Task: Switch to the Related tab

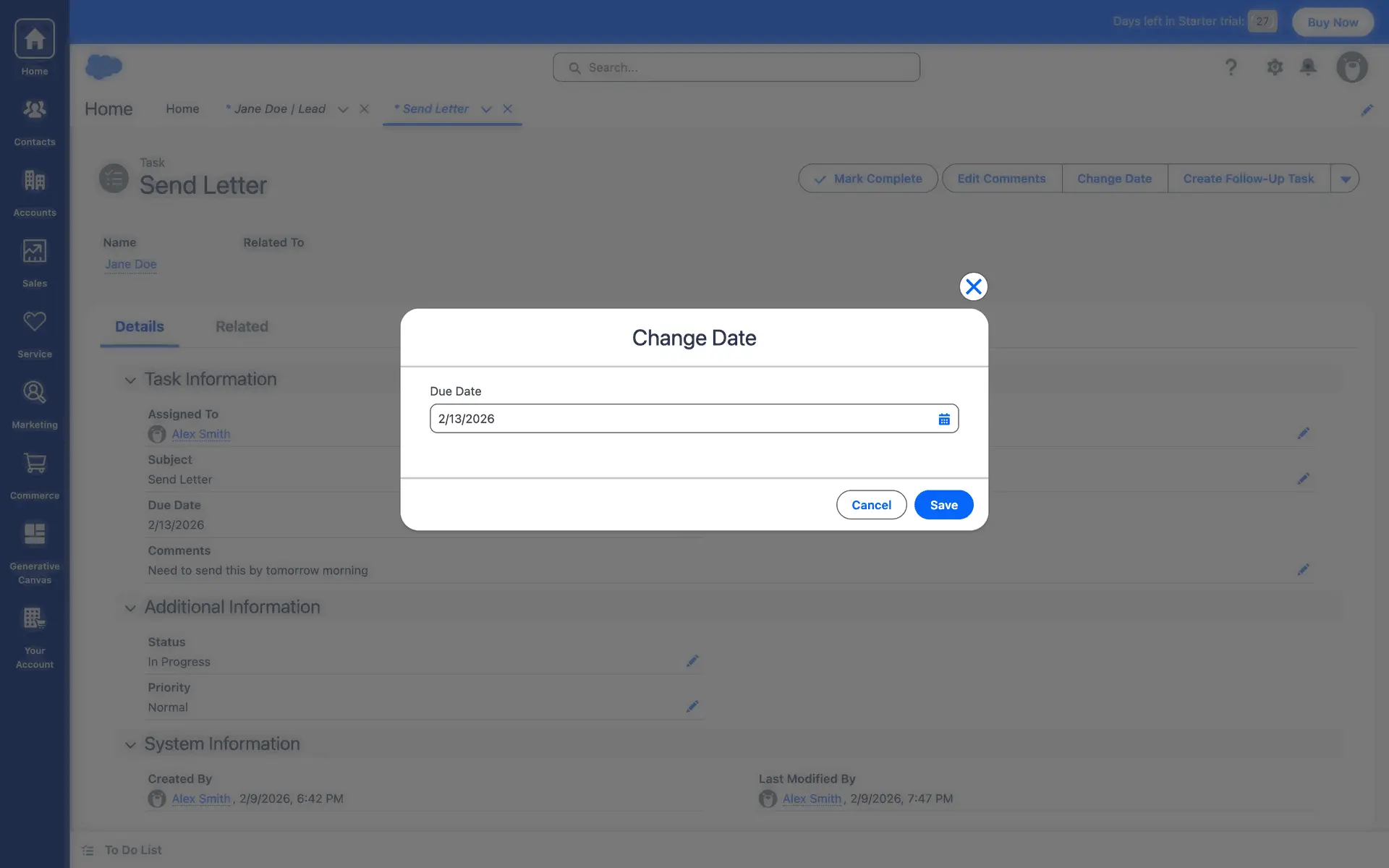Action: tap(242, 326)
